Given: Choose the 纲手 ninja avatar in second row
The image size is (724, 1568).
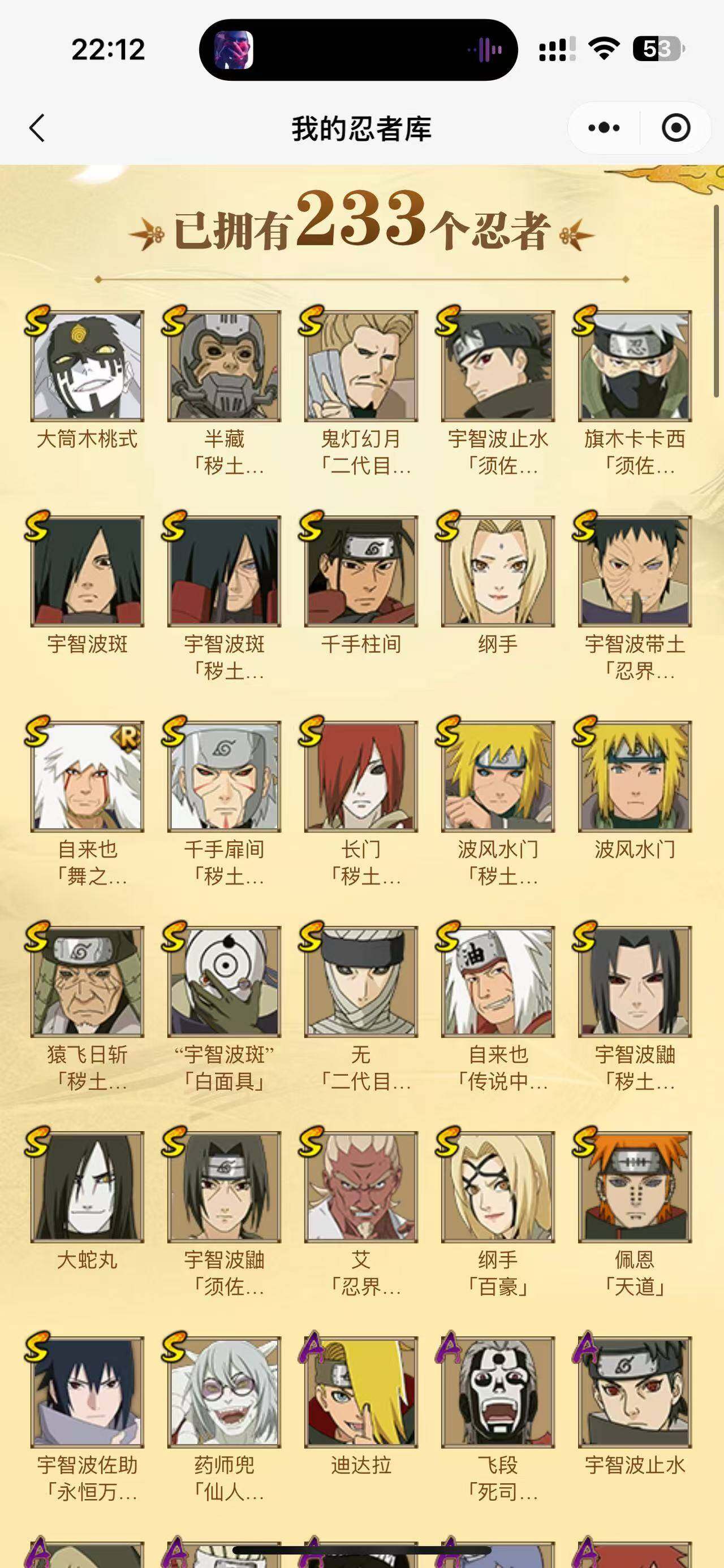Looking at the screenshot, I should (x=498, y=571).
